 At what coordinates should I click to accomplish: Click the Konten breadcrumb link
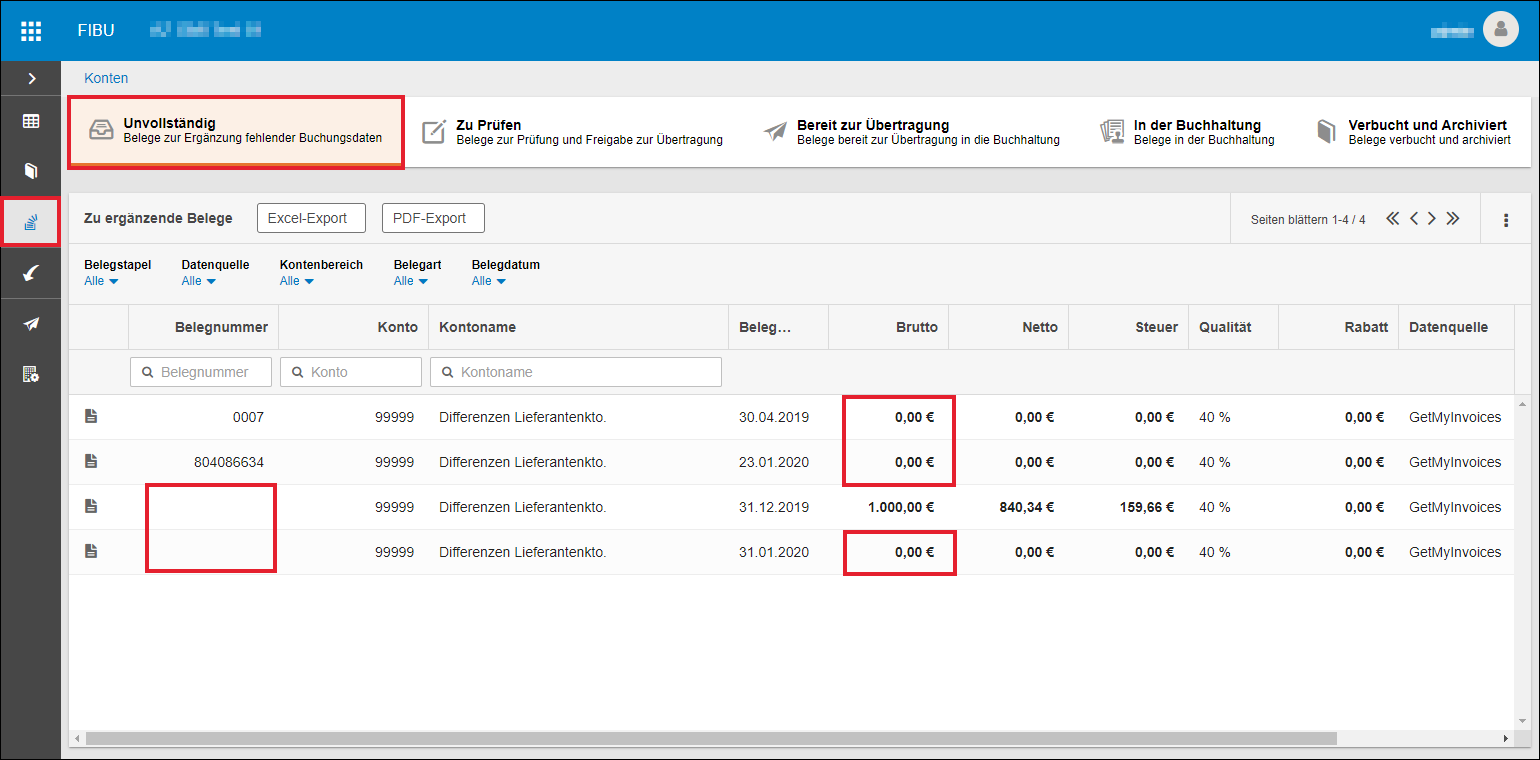point(106,78)
